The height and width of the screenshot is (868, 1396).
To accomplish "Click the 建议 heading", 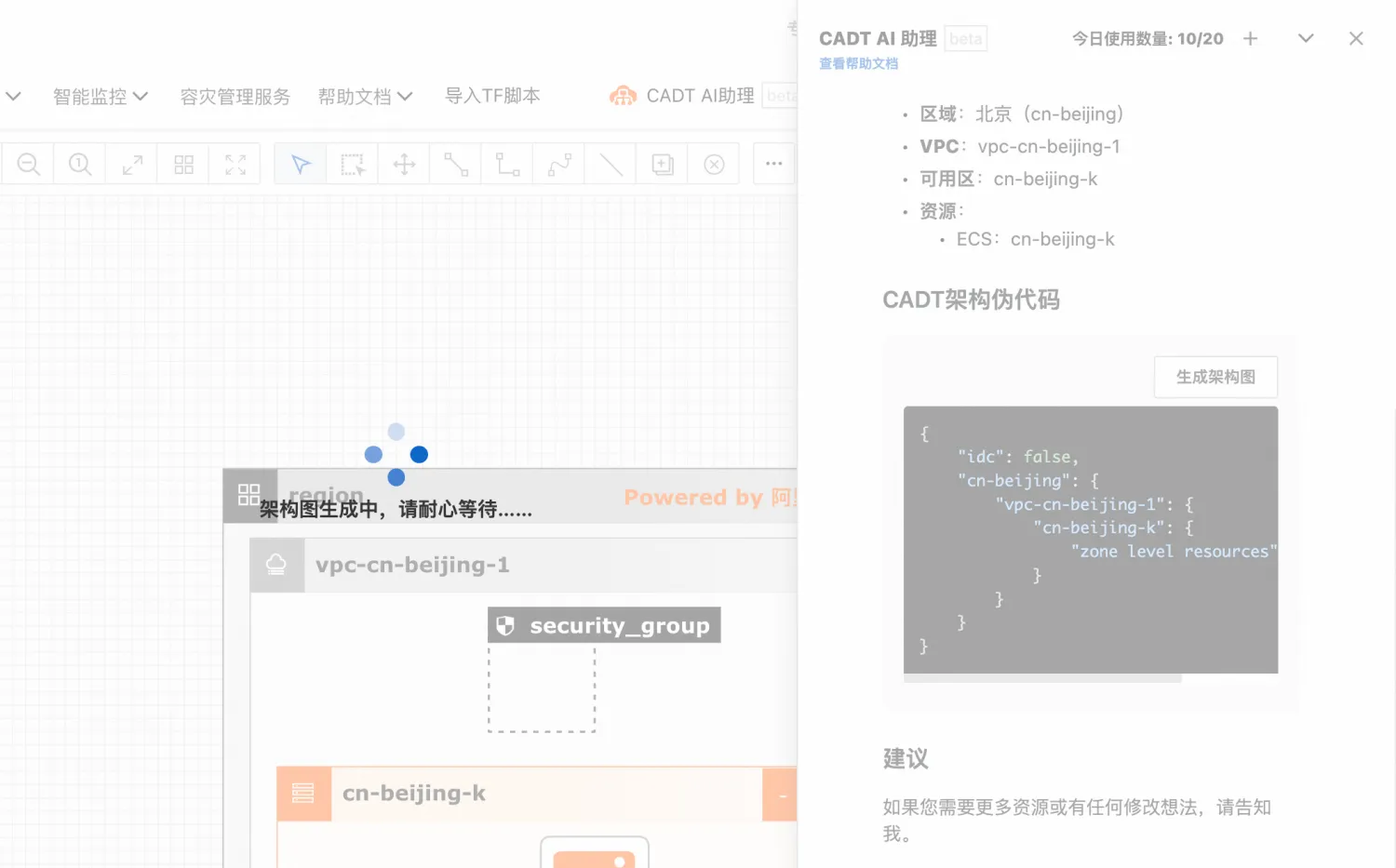I will tap(906, 758).
